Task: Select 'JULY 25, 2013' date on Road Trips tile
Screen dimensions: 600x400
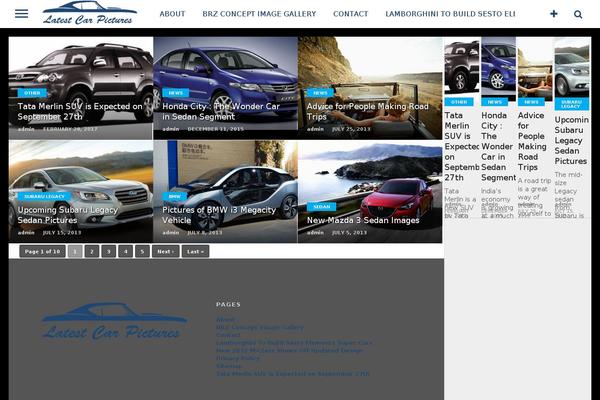Action: 351,129
